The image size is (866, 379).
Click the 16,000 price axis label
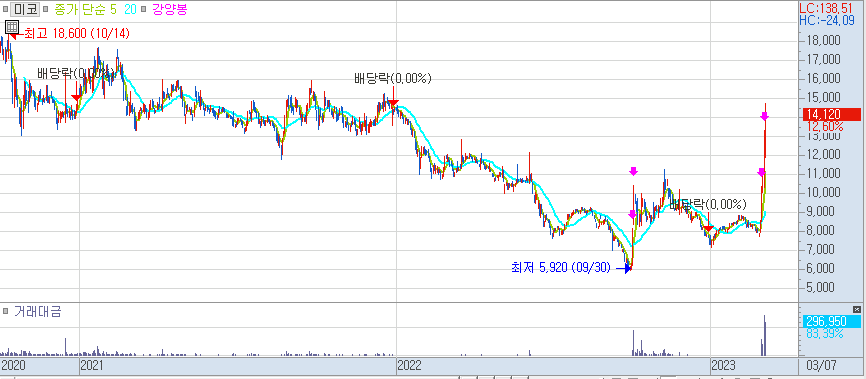click(825, 78)
